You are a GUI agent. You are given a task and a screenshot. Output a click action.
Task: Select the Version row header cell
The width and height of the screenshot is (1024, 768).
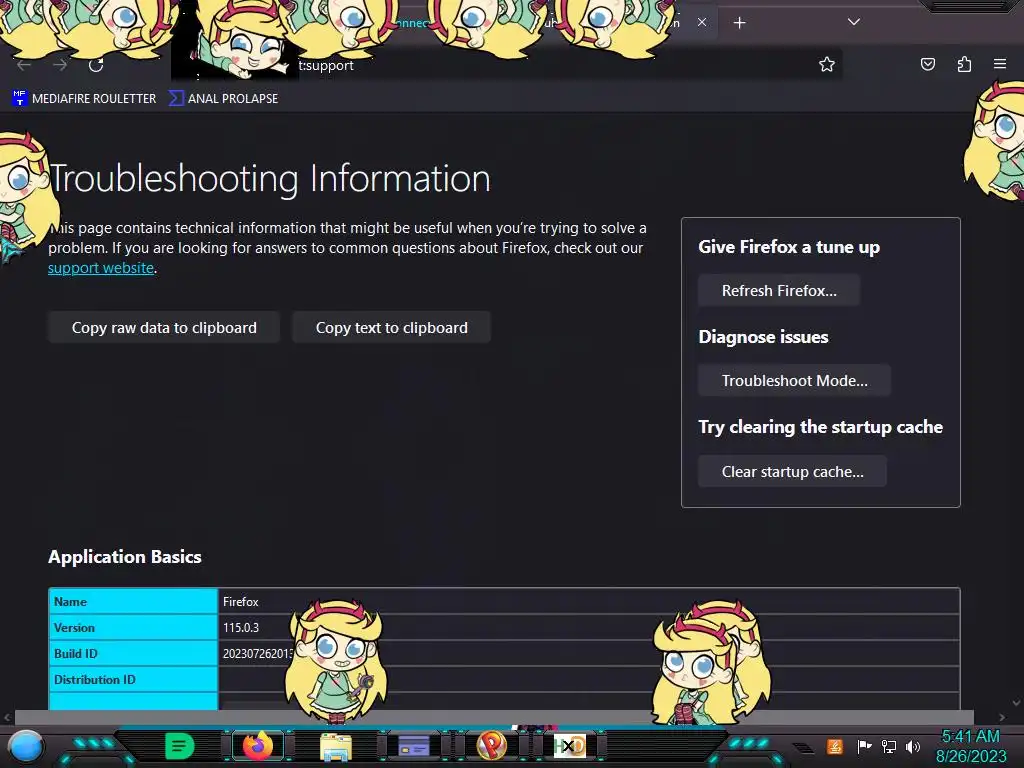point(133,628)
